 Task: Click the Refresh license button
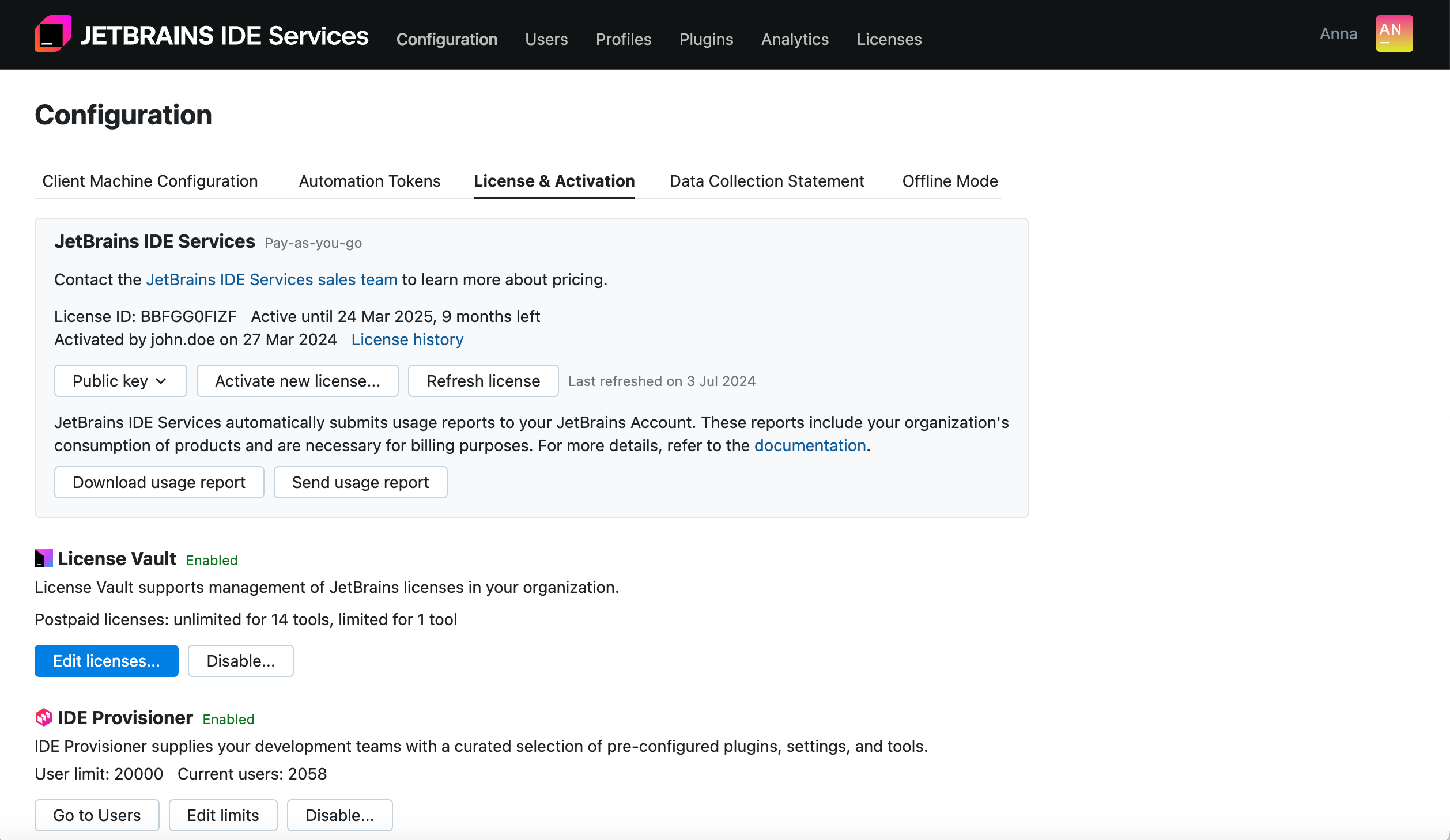coord(483,381)
